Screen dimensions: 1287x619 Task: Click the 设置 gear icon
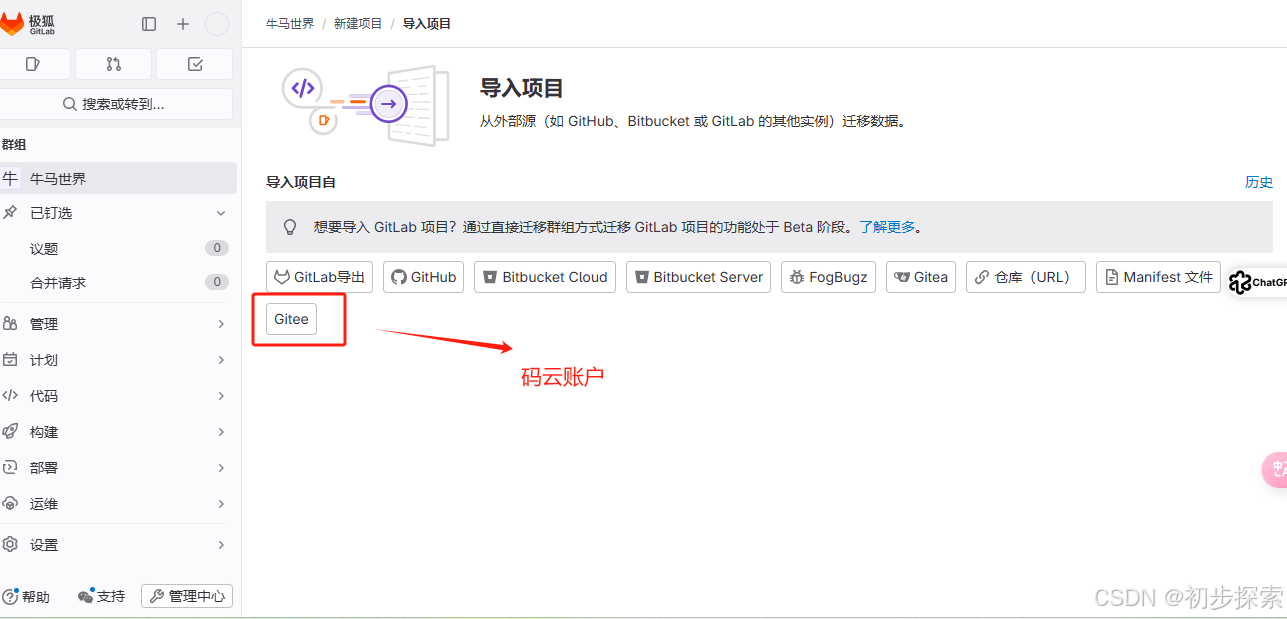tap(10, 545)
